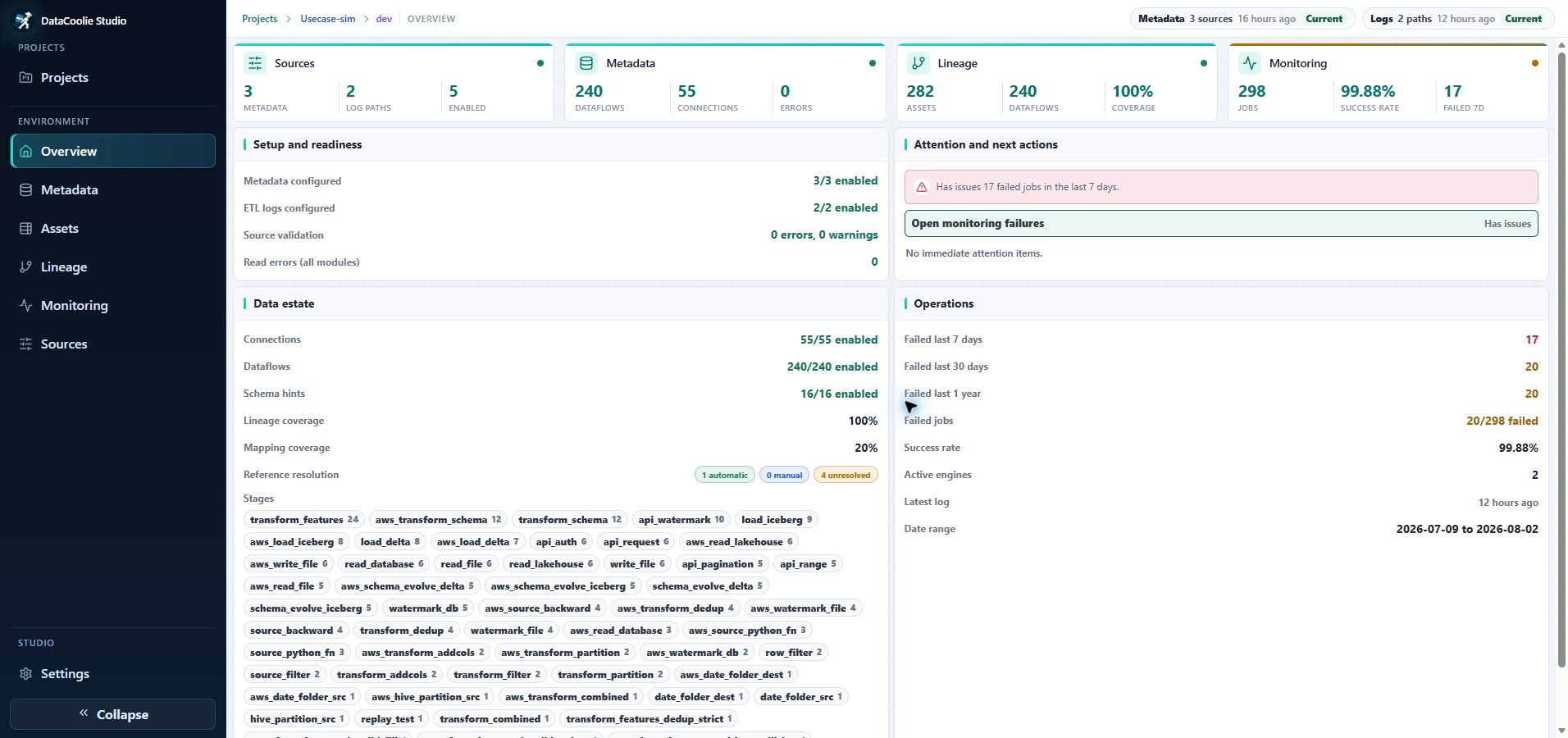Click the api_pagination 5 stage chip
Image resolution: width=1568 pixels, height=738 pixels.
pyautogui.click(x=722, y=564)
